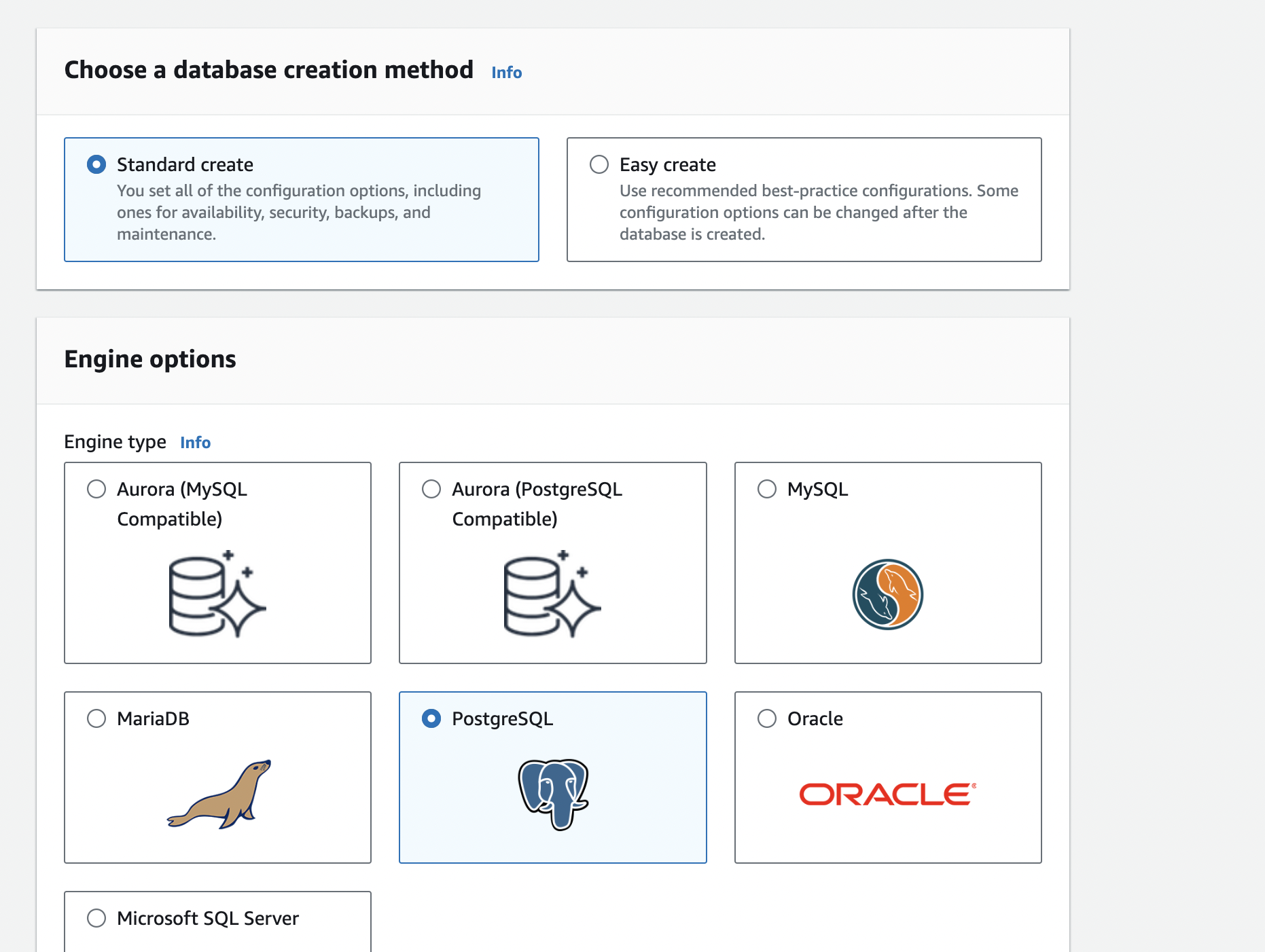Click the MySQL label text
The image size is (1265, 952).
point(818,489)
